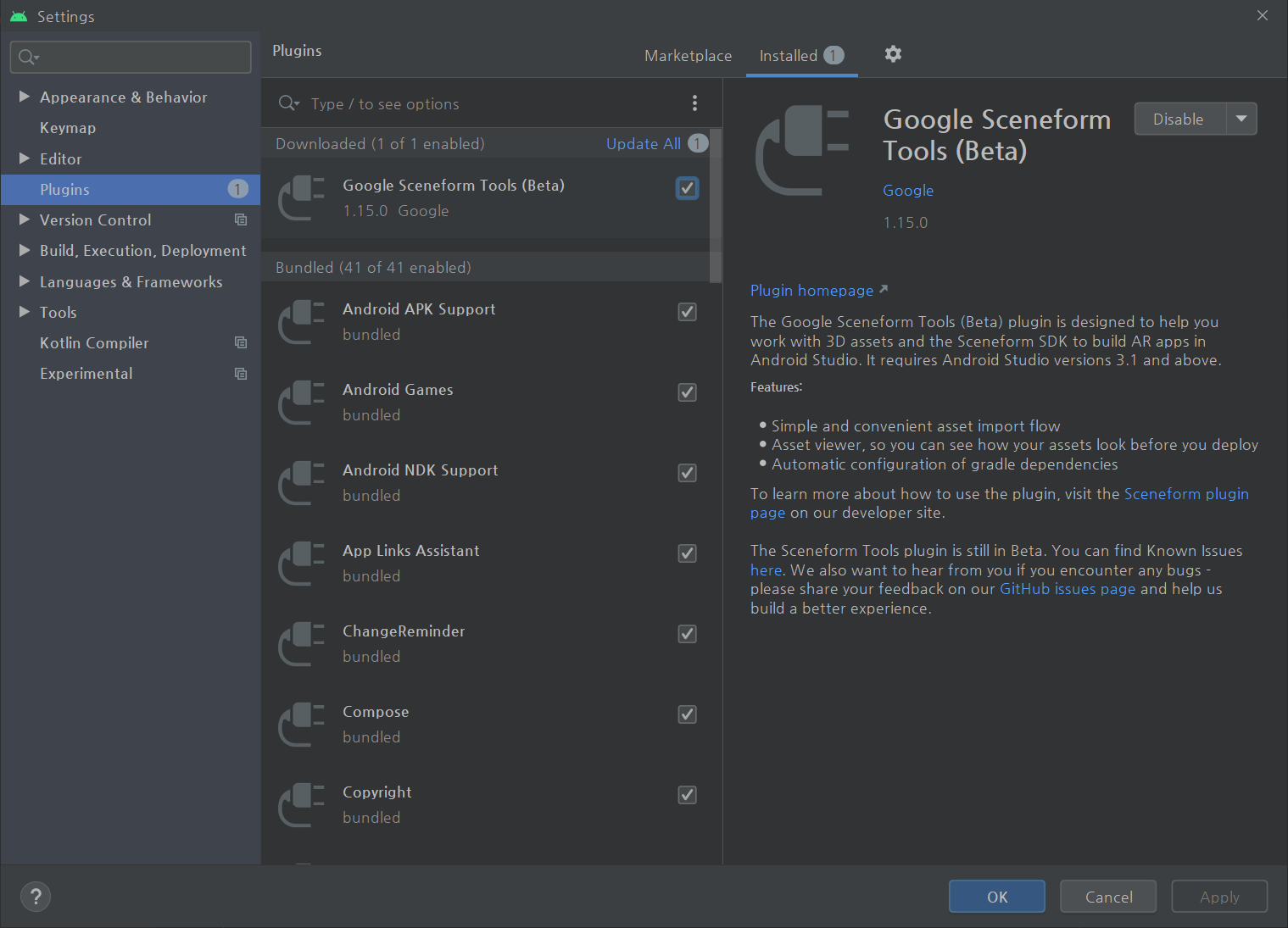
Task: Click the App Links Assistant plugin icon
Action: (302, 563)
